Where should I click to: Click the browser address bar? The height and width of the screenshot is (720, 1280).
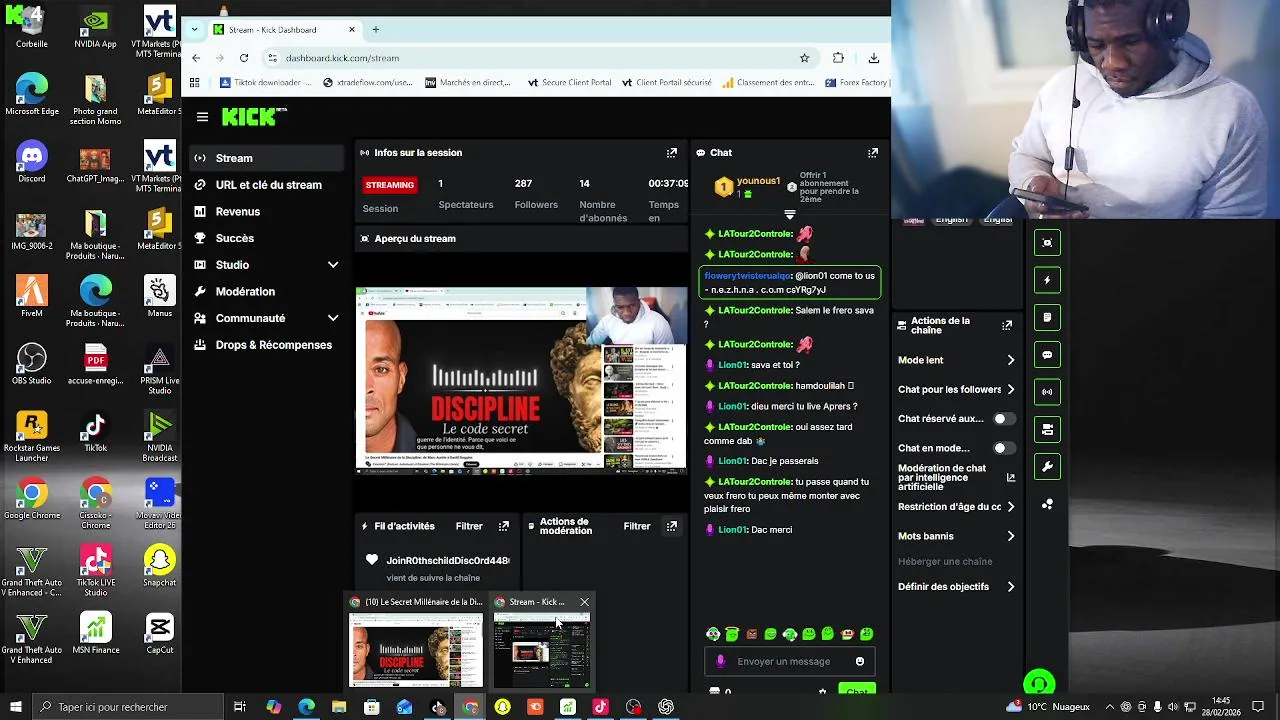(x=540, y=58)
